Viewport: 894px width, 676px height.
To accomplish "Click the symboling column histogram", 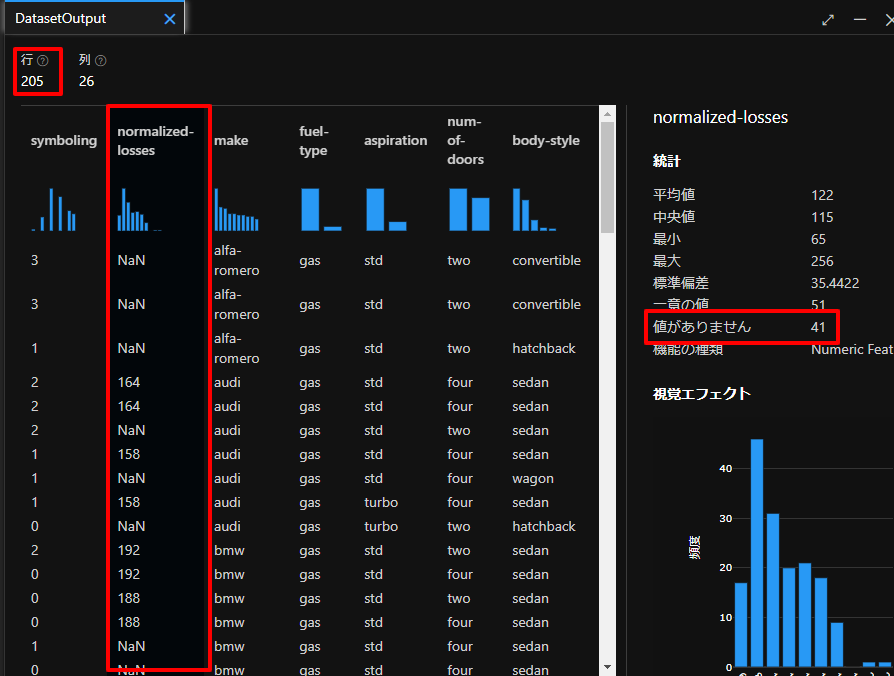I will (54, 209).
